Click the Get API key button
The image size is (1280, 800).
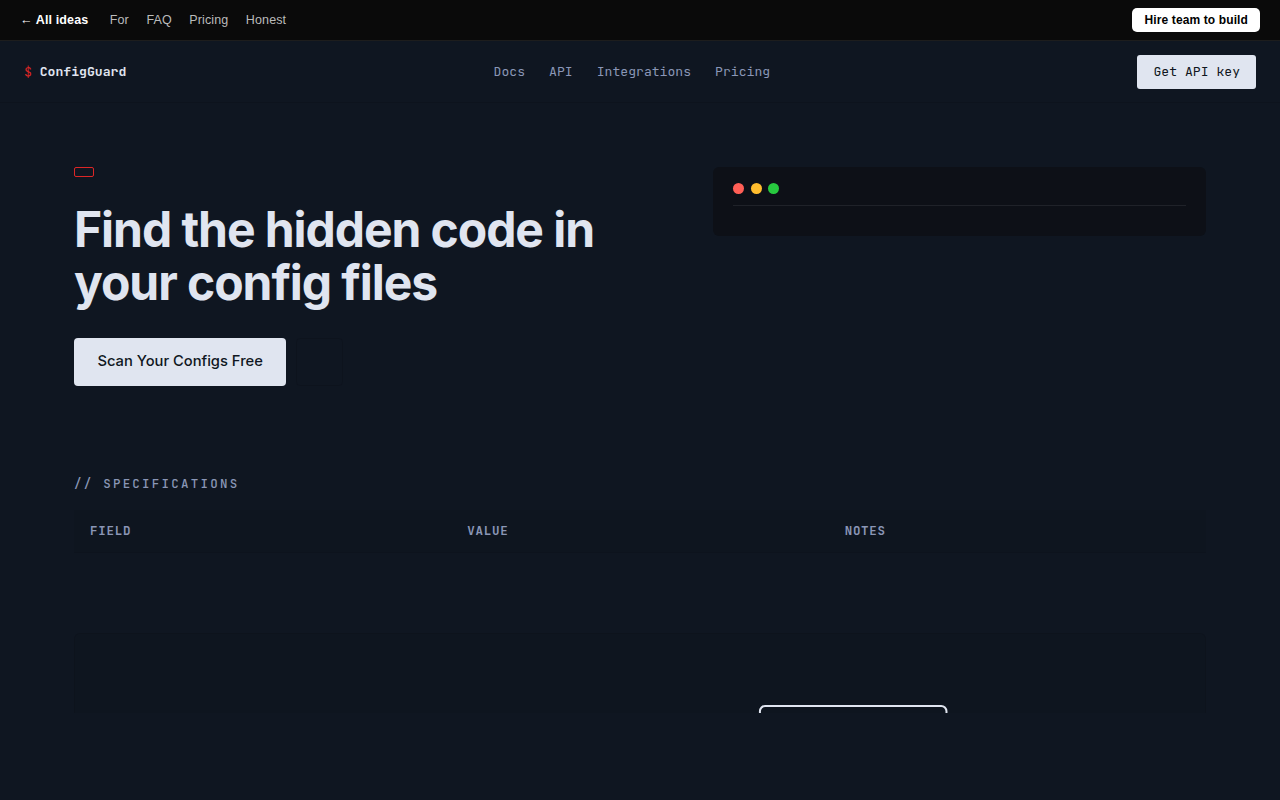point(1196,72)
